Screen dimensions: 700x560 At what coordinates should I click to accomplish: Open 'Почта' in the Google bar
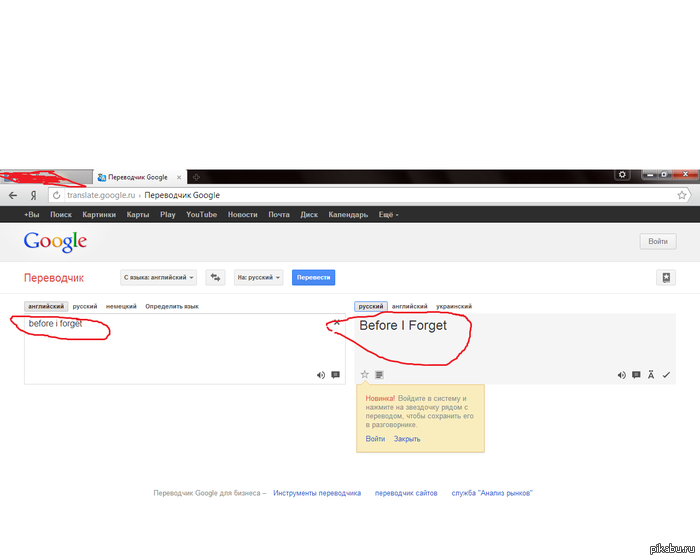point(279,215)
